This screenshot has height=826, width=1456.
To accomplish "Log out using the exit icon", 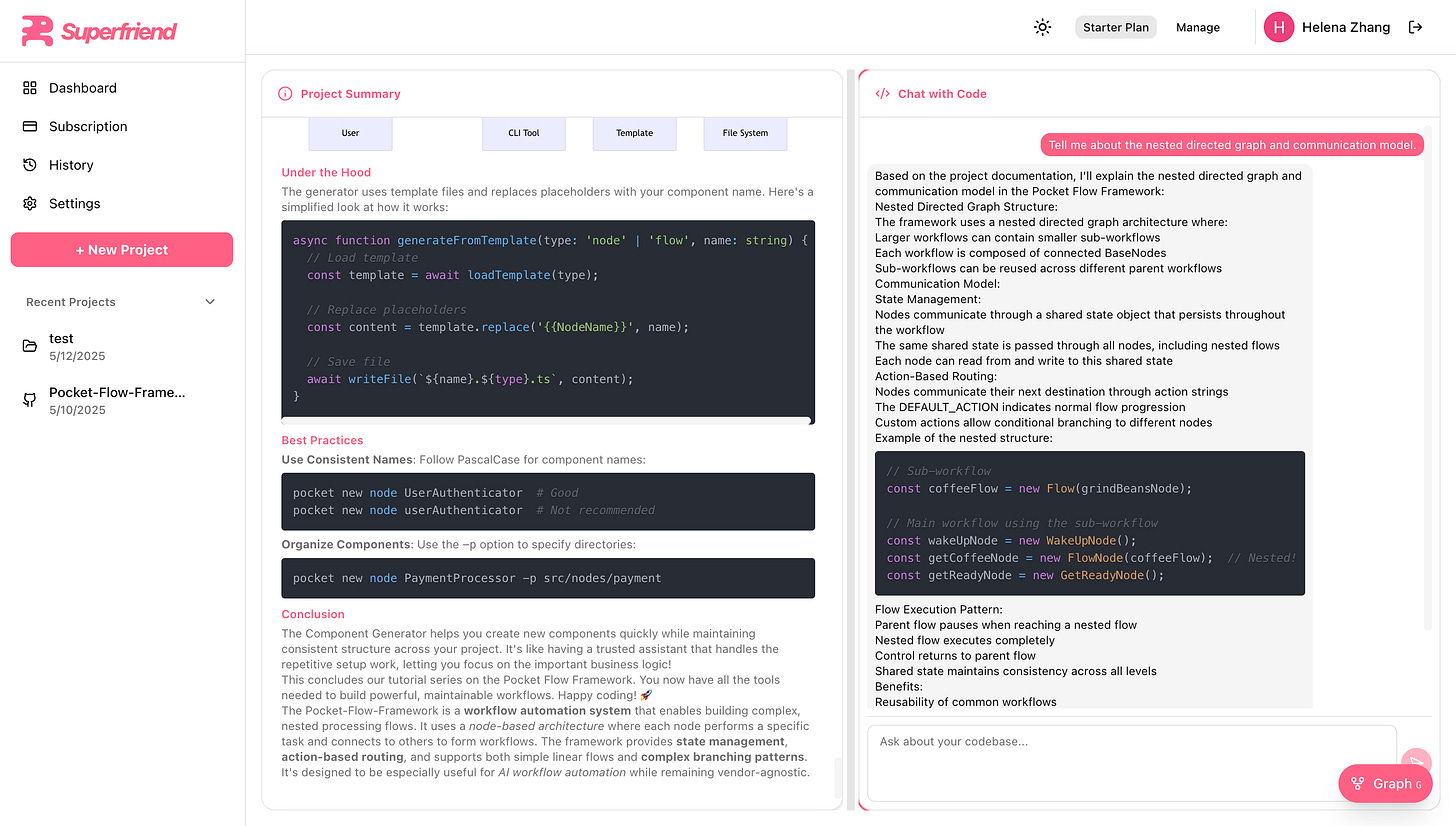I will click(x=1415, y=27).
